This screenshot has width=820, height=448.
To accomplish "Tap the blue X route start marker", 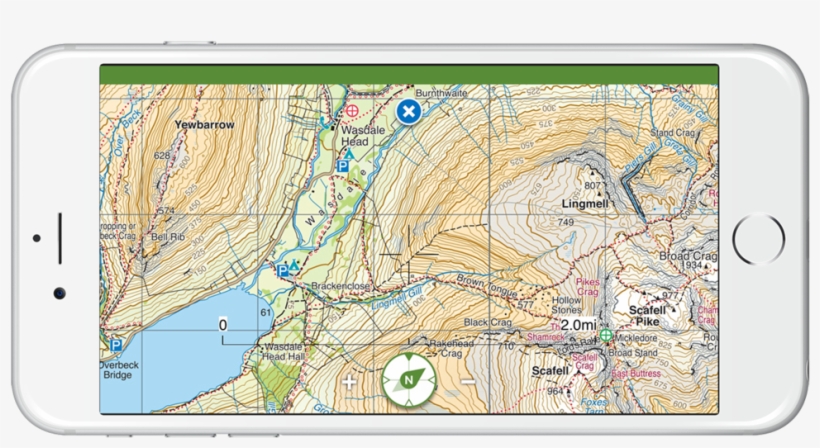I will click(408, 111).
